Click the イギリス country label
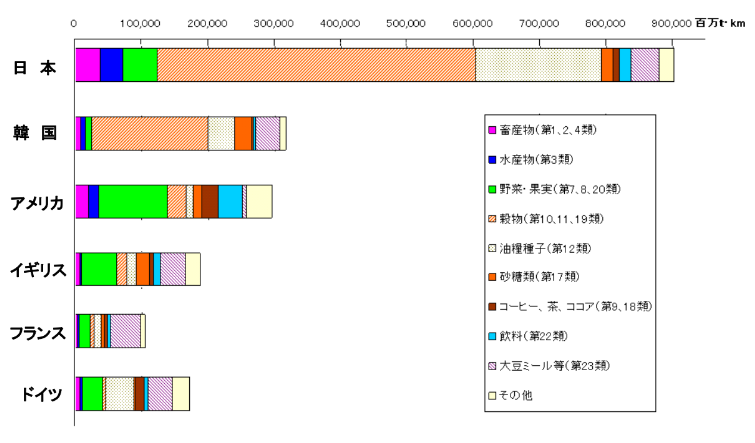755x443 pixels. (x=38, y=270)
